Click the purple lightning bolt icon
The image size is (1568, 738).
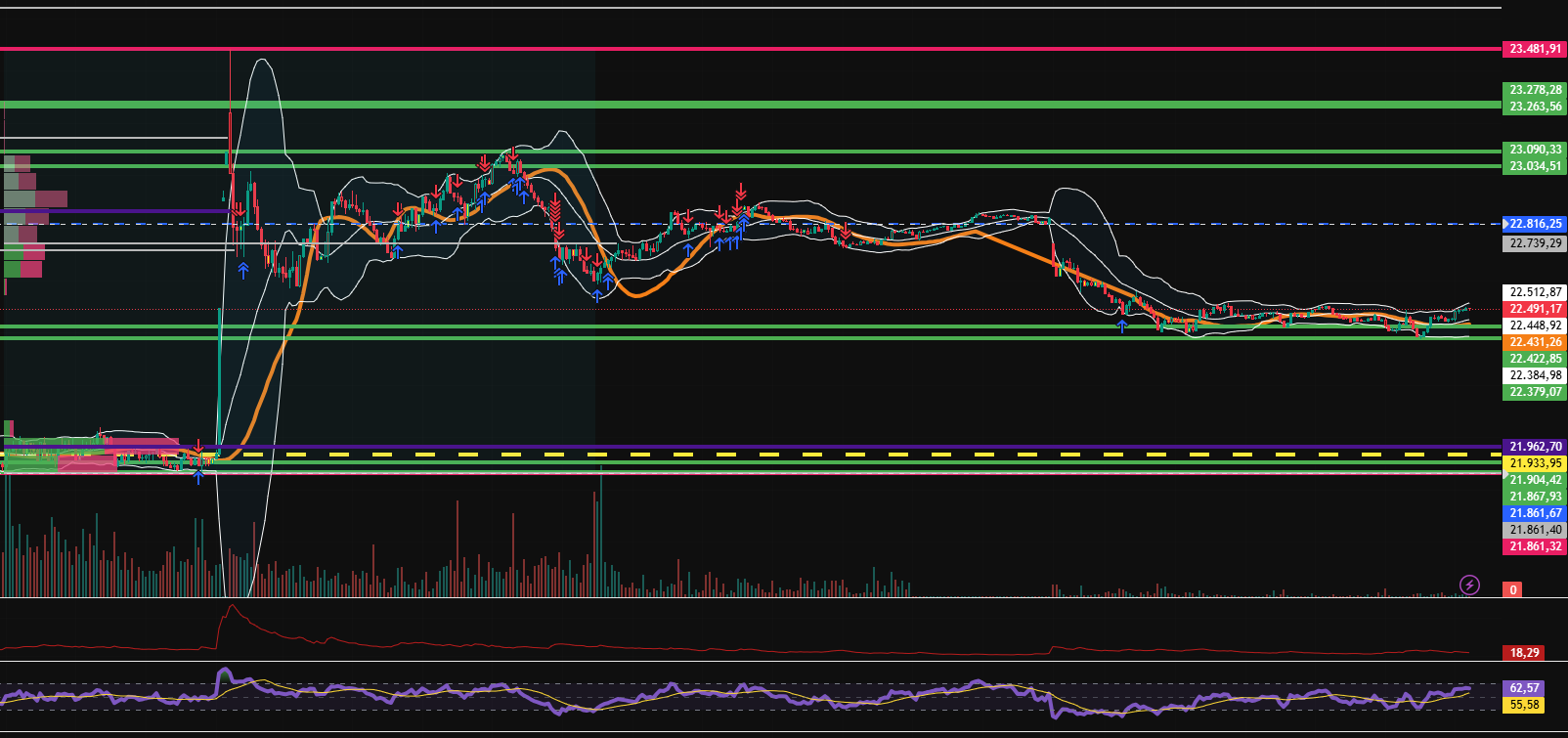point(1469,585)
